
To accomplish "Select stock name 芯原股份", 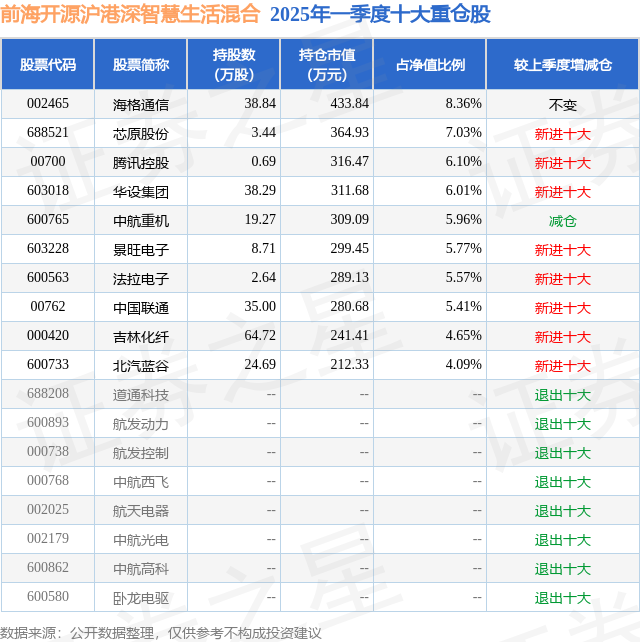I will 141,134.
